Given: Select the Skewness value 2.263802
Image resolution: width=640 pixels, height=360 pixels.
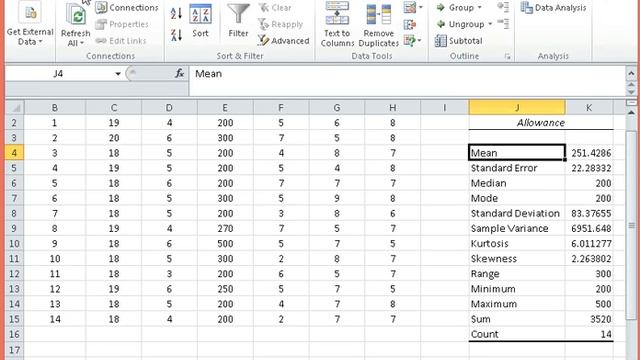Looking at the screenshot, I should pos(589,259).
